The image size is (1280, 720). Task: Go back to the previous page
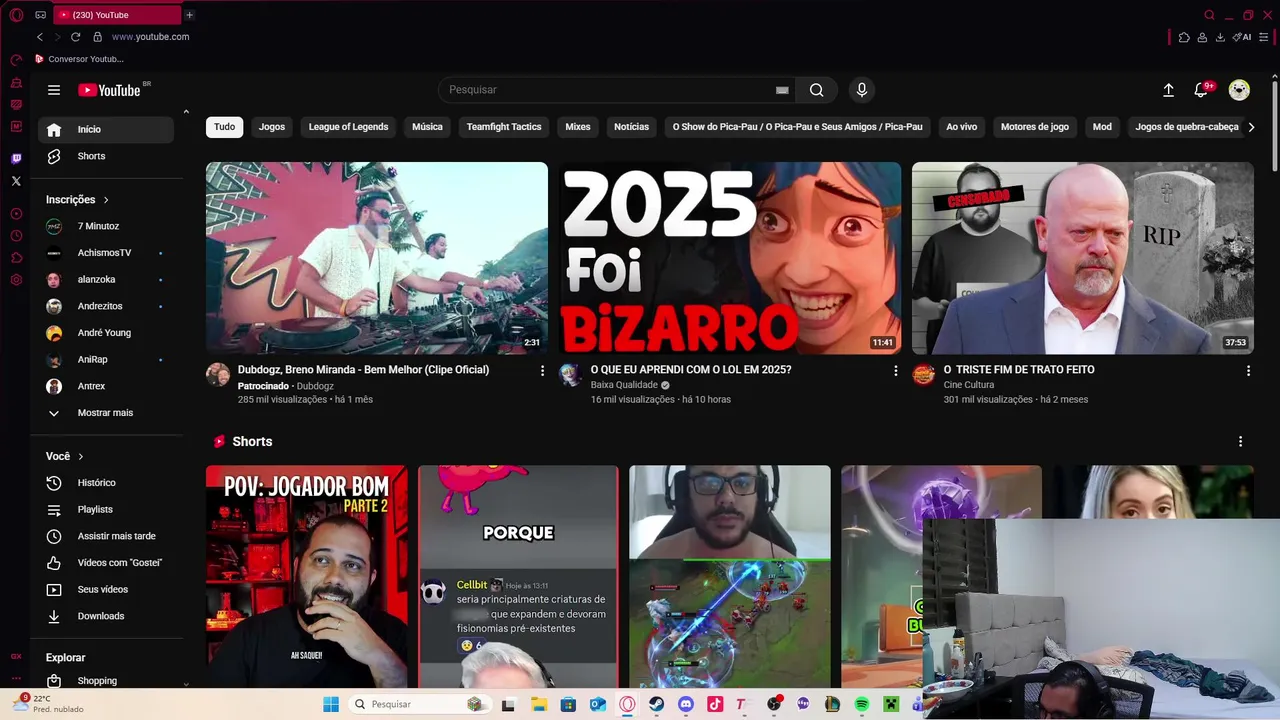click(40, 37)
